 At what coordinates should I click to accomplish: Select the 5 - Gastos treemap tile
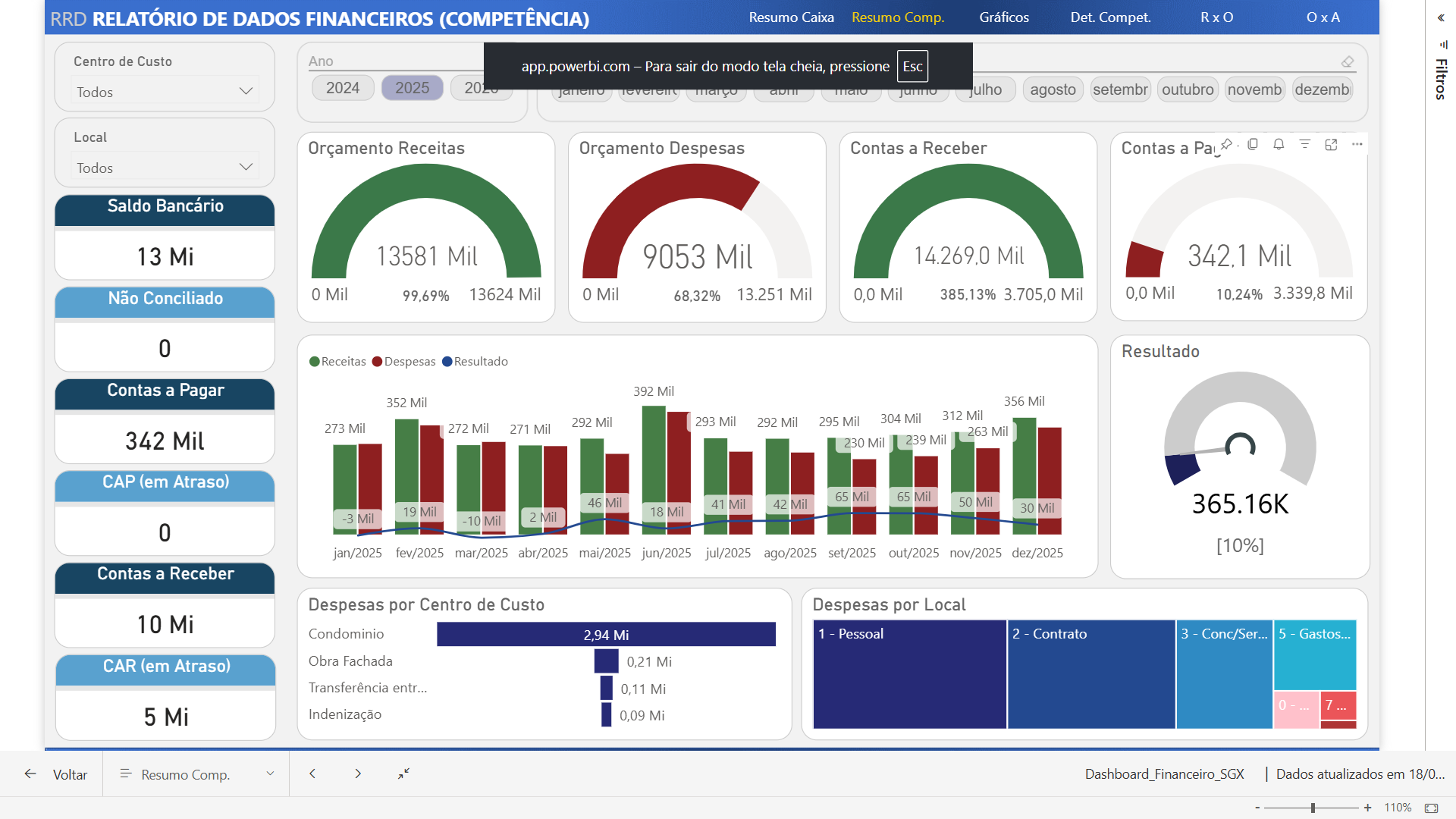coord(1315,655)
